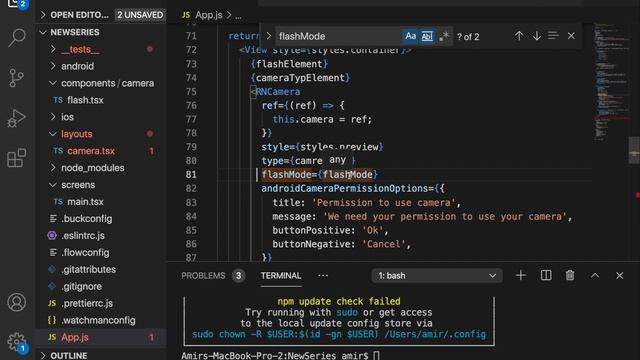
Task: Click the editor vertical scrollbar thumb
Action: pos(634,150)
